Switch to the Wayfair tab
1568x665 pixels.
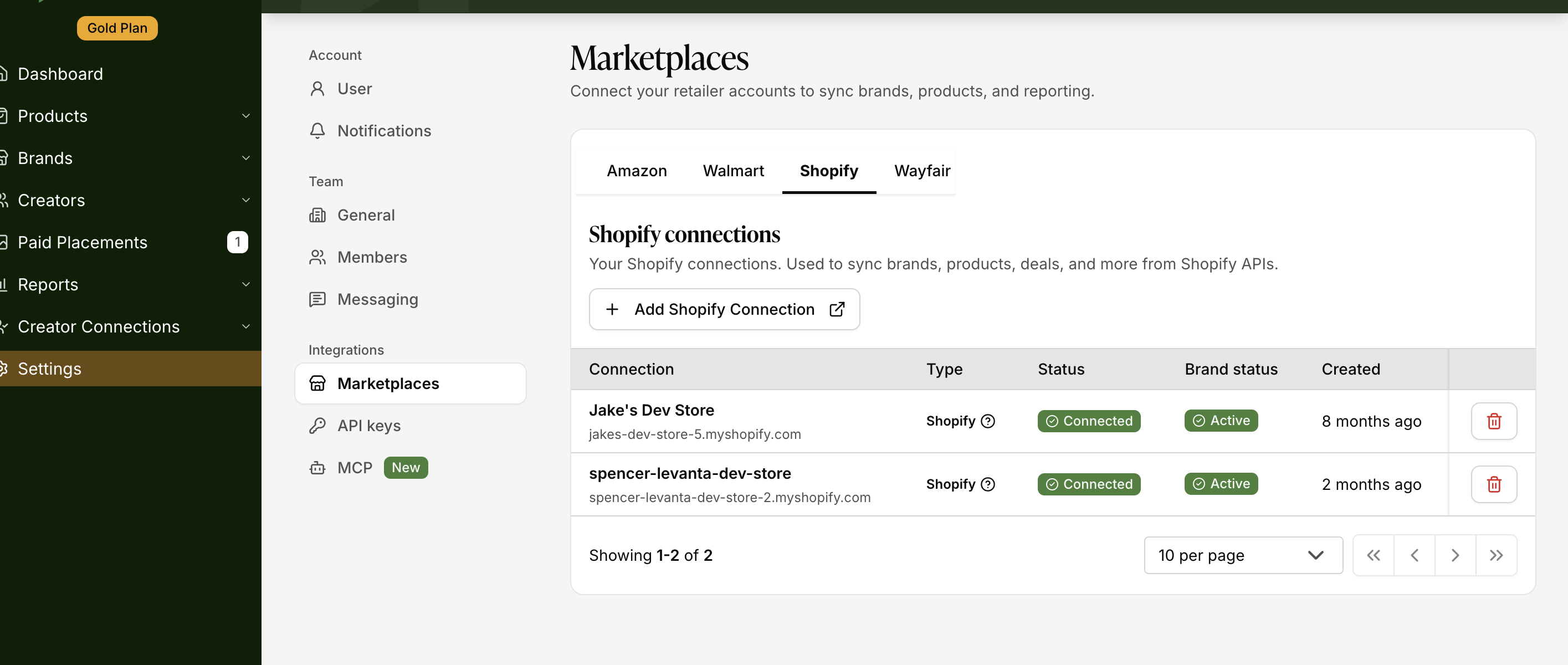click(921, 171)
